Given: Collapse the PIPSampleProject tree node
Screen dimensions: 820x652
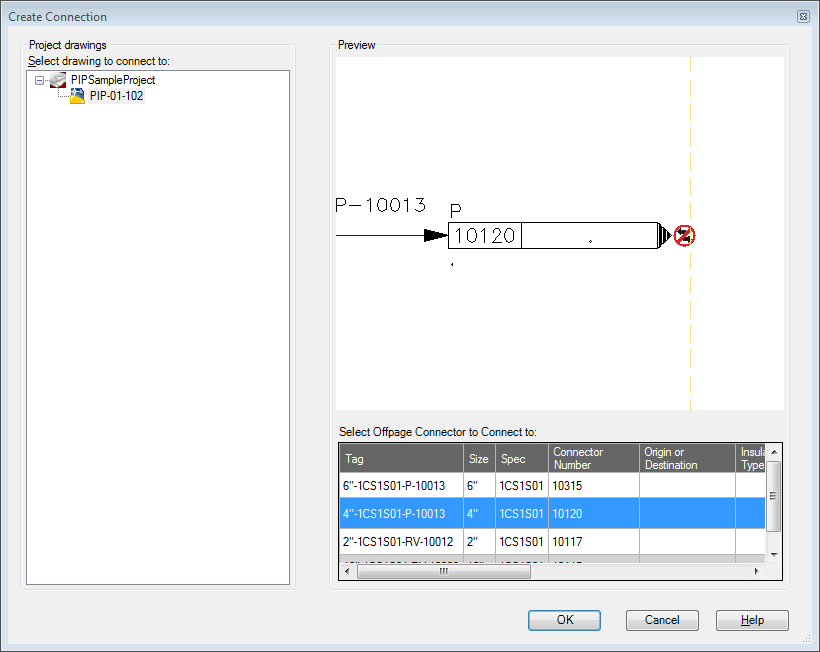Looking at the screenshot, I should click(x=39, y=81).
